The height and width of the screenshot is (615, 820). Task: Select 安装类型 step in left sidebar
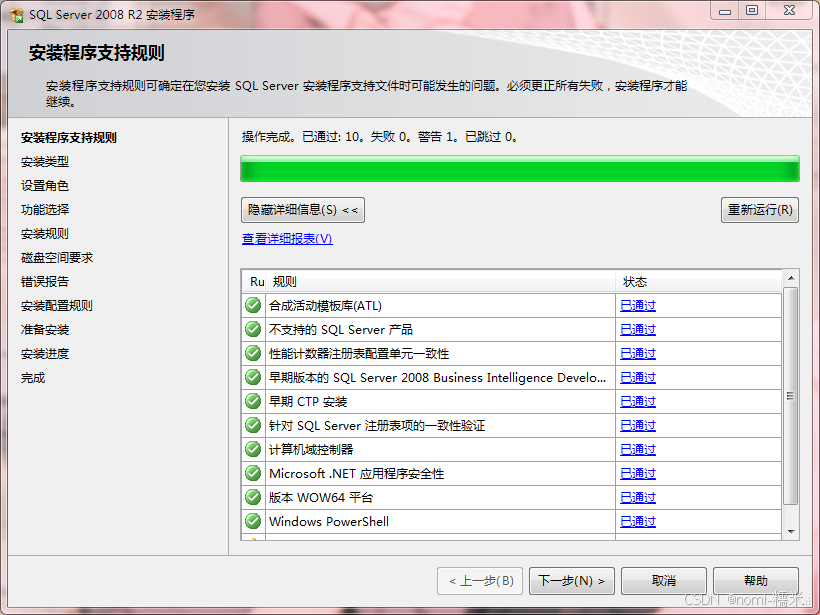[45, 162]
